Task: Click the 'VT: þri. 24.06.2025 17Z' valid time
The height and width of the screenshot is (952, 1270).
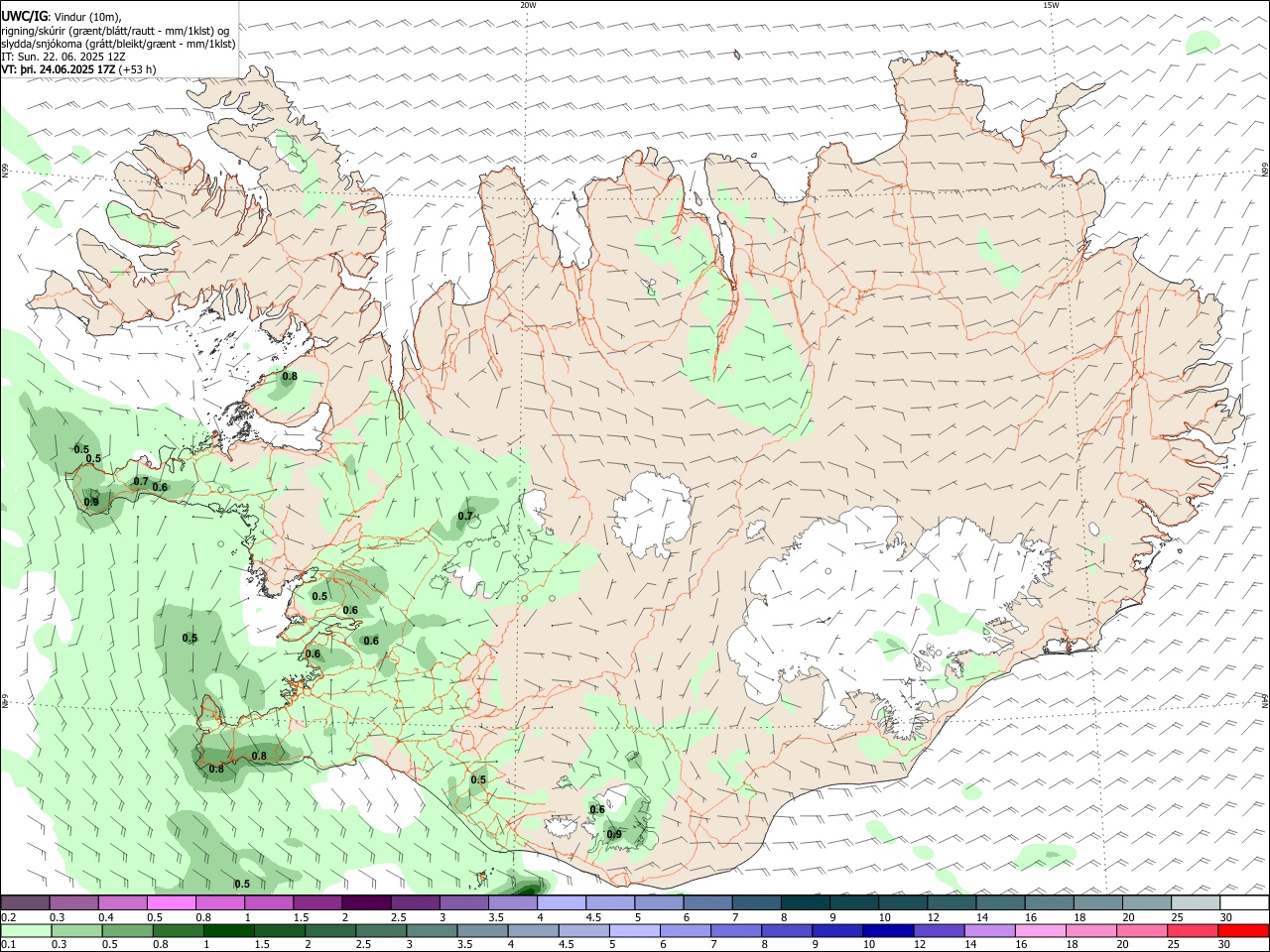Action: point(59,69)
